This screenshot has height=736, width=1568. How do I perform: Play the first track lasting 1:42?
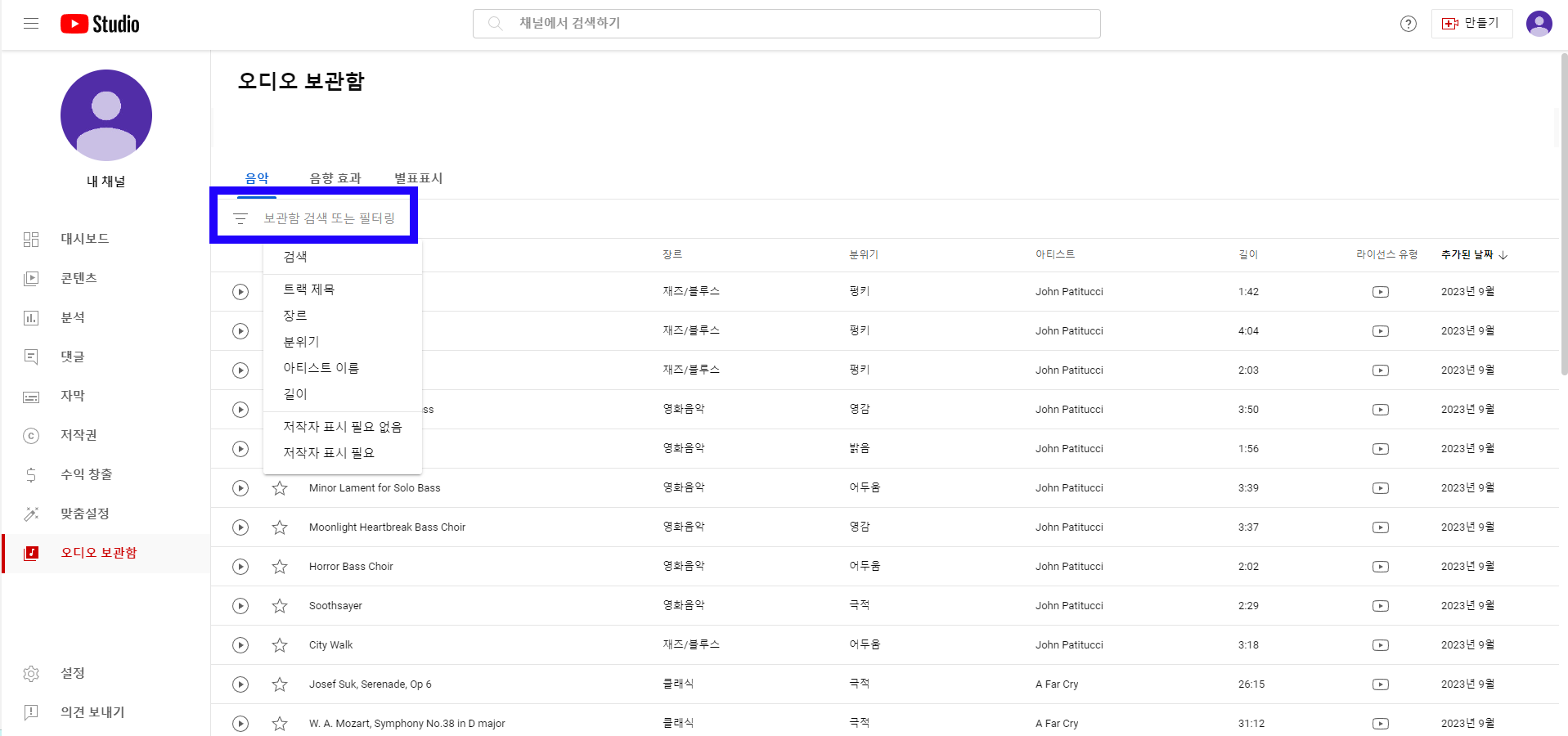coord(240,292)
